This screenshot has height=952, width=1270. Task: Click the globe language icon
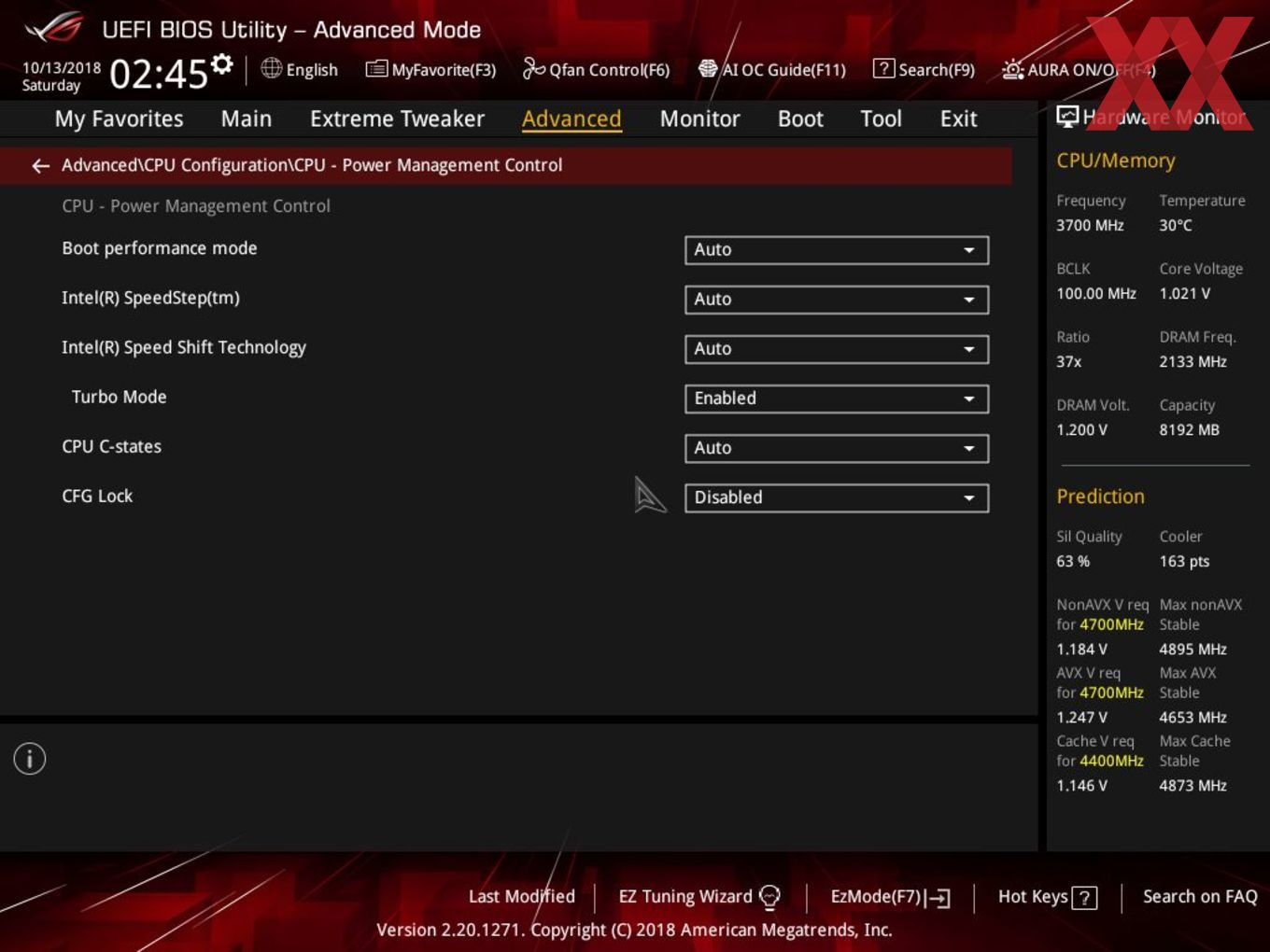(x=271, y=68)
